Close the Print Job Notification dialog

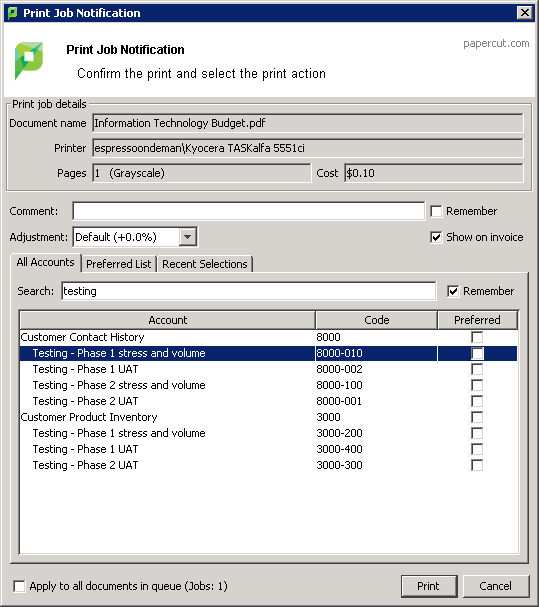click(x=525, y=13)
